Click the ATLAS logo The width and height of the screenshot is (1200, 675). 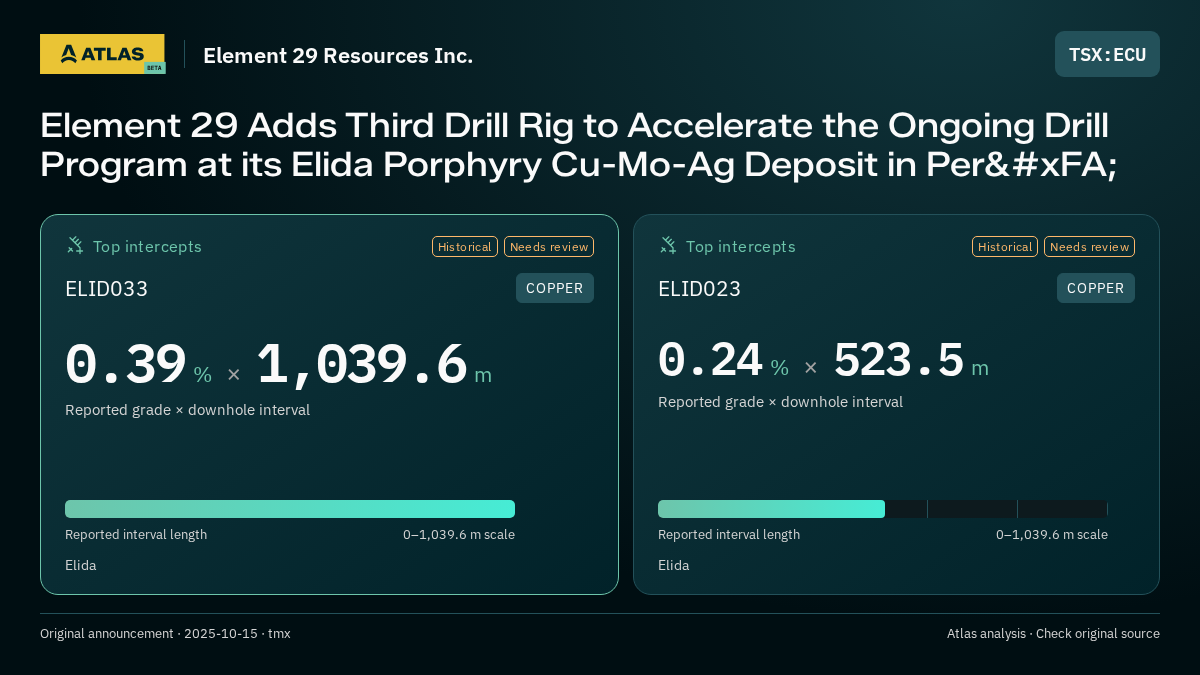[x=102, y=54]
